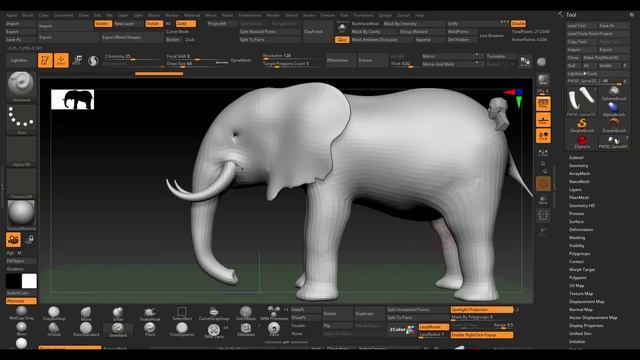Image resolution: width=640 pixels, height=360 pixels.
Task: Expand the UV Map section
Action: click(576, 286)
